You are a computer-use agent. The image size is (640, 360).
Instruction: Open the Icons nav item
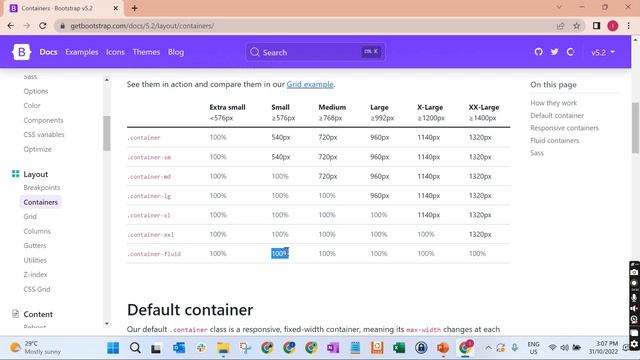coord(115,52)
